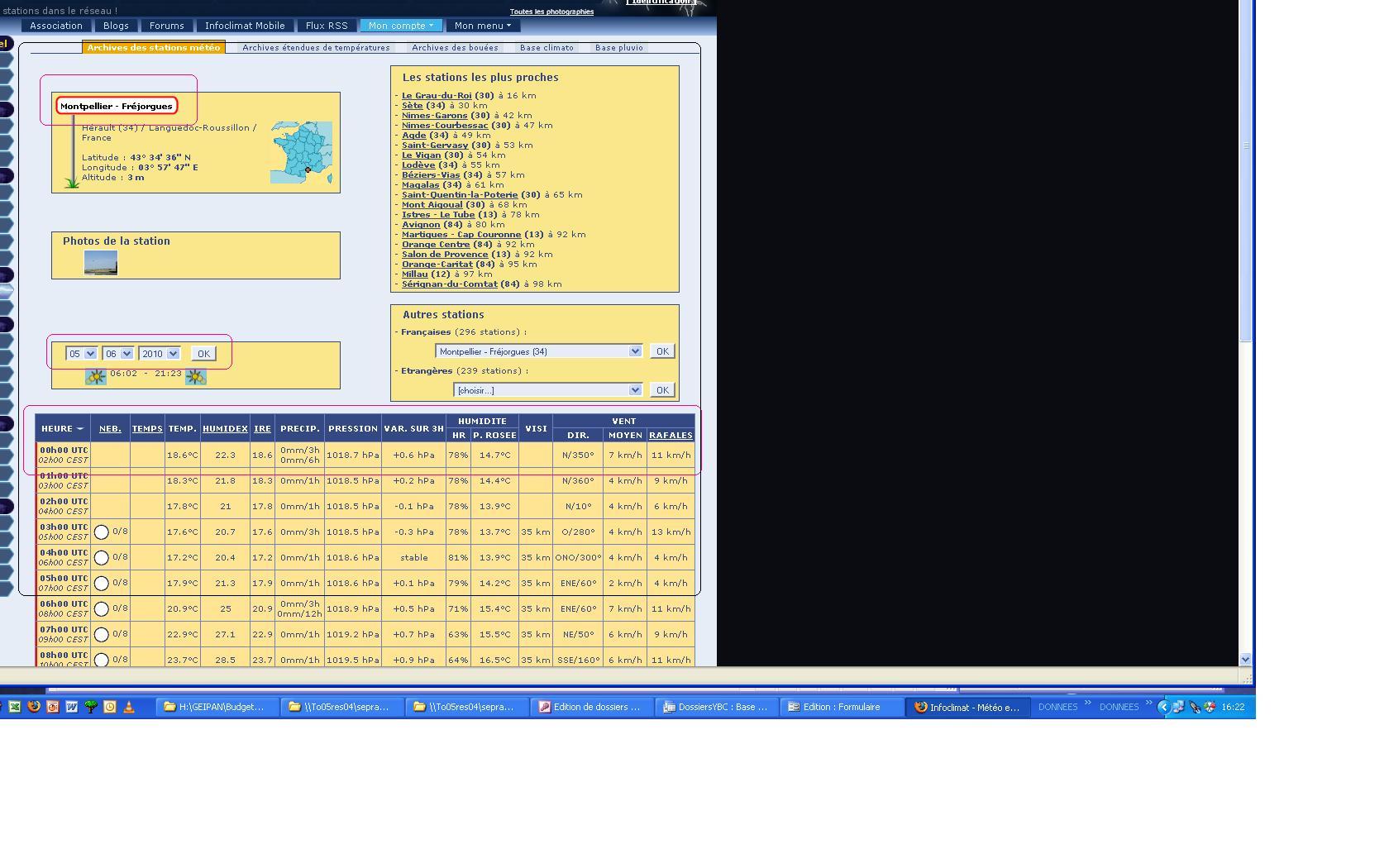Click the tree icon in quick launch
Viewport: 1389px width, 868px height.
click(x=91, y=707)
